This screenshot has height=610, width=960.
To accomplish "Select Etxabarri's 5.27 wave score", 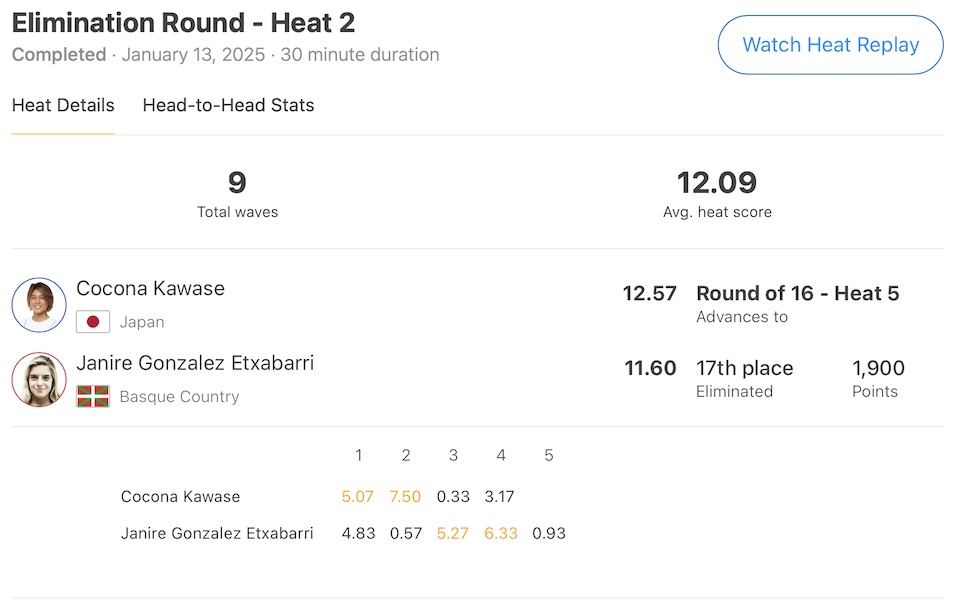I will click(x=453, y=534).
